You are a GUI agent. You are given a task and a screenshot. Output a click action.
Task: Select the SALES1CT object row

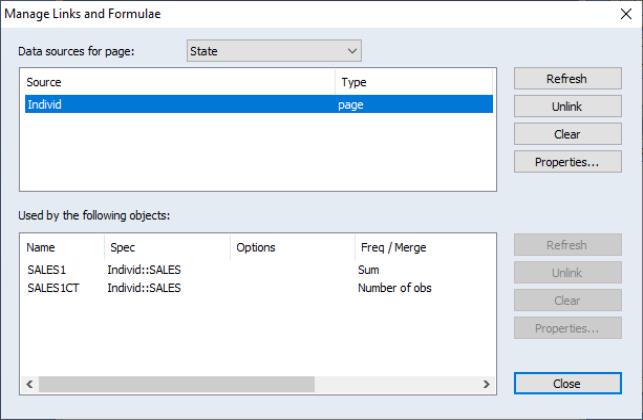tap(54, 288)
